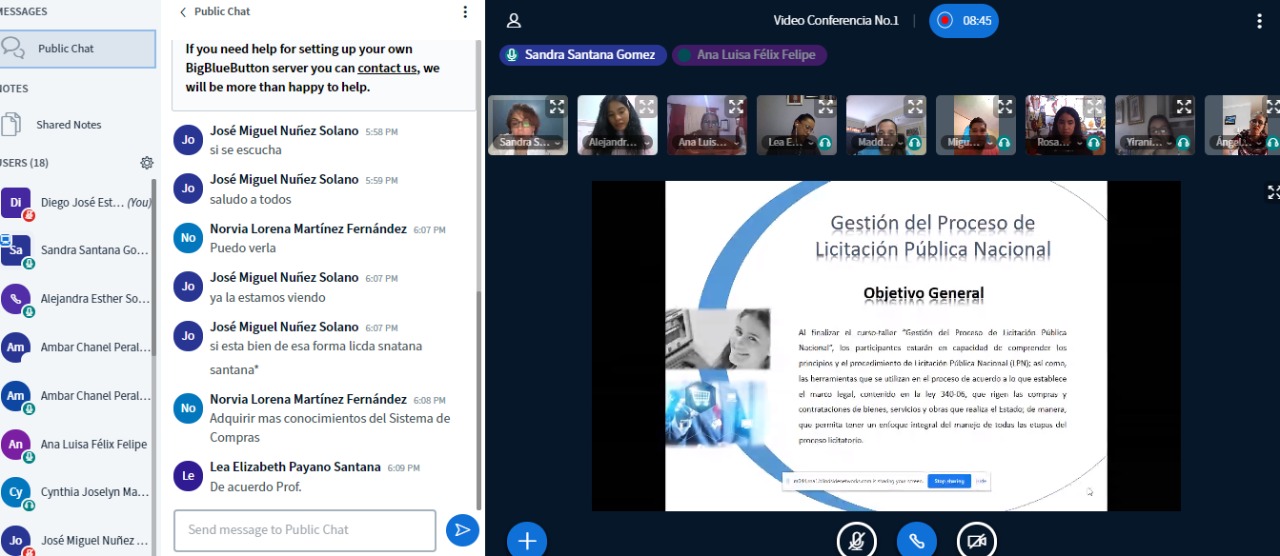Click the Users (18) heading
Image resolution: width=1280 pixels, height=556 pixels.
25,162
